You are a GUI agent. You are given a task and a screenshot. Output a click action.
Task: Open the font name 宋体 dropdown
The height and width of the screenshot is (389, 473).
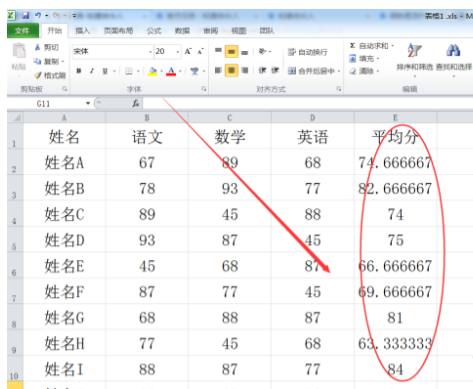(x=150, y=52)
